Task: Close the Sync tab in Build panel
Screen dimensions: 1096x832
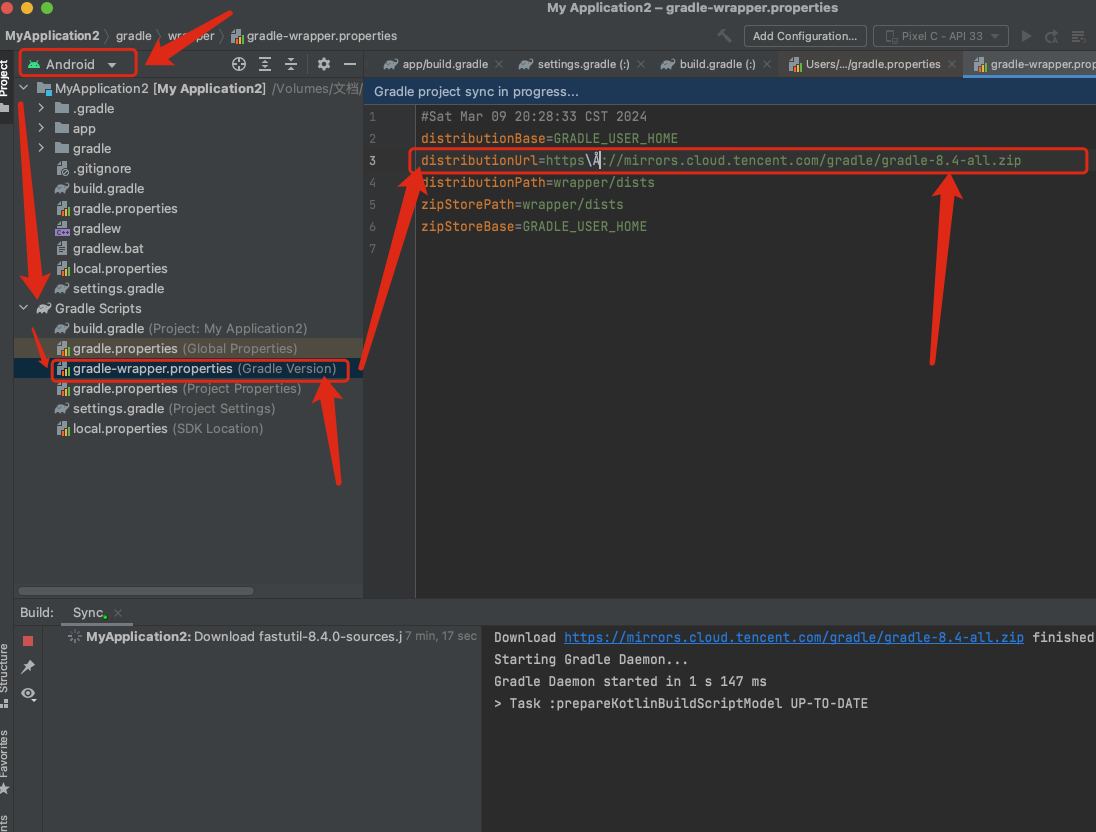Action: (x=118, y=613)
